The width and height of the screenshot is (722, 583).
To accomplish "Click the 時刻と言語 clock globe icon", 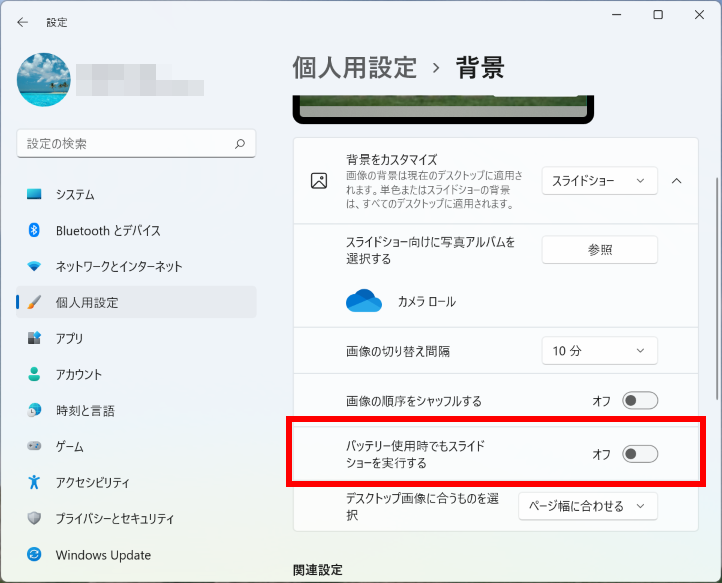I will coord(34,410).
